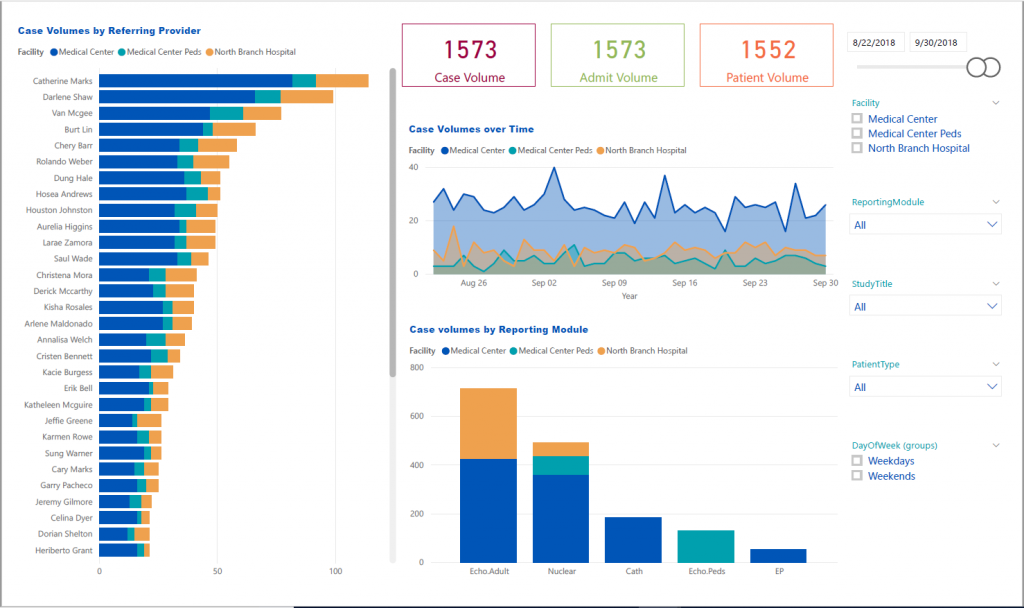Check North Branch Hospital in the Facility slicer
Screen dimensions: 1024x608
click(857, 148)
